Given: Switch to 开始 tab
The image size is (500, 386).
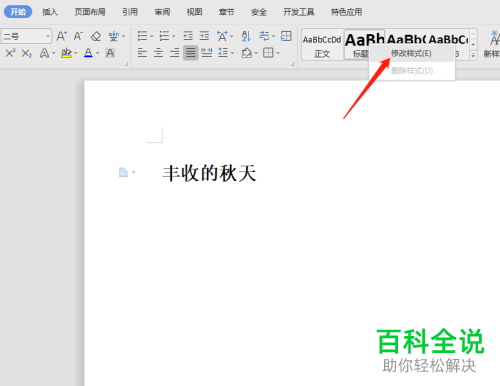Looking at the screenshot, I should coord(18,12).
